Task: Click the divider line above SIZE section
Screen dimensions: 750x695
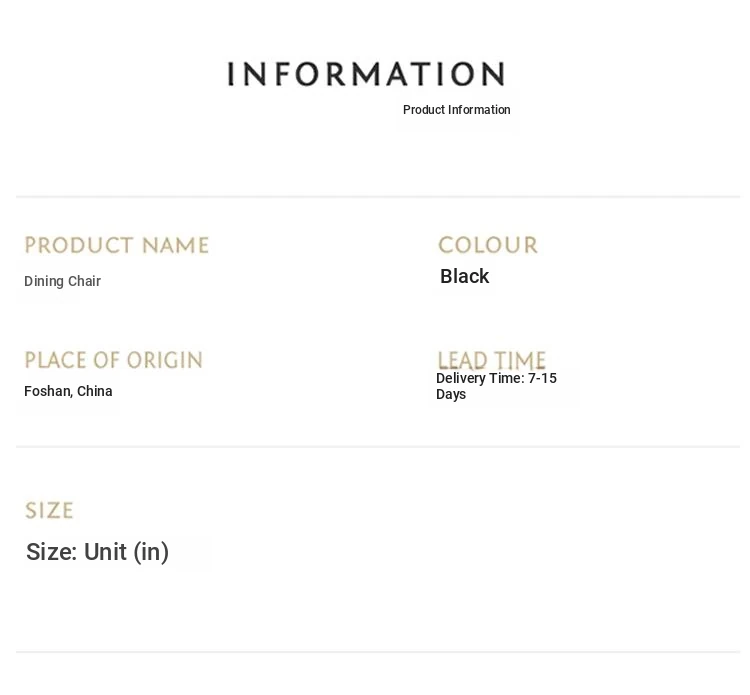Action: [x=378, y=447]
